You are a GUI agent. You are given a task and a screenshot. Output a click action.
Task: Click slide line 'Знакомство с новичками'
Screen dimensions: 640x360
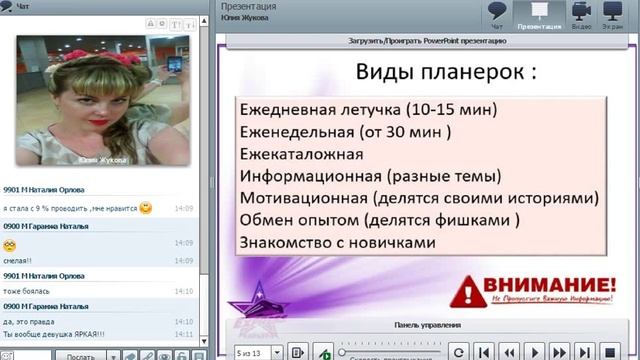tap(338, 242)
